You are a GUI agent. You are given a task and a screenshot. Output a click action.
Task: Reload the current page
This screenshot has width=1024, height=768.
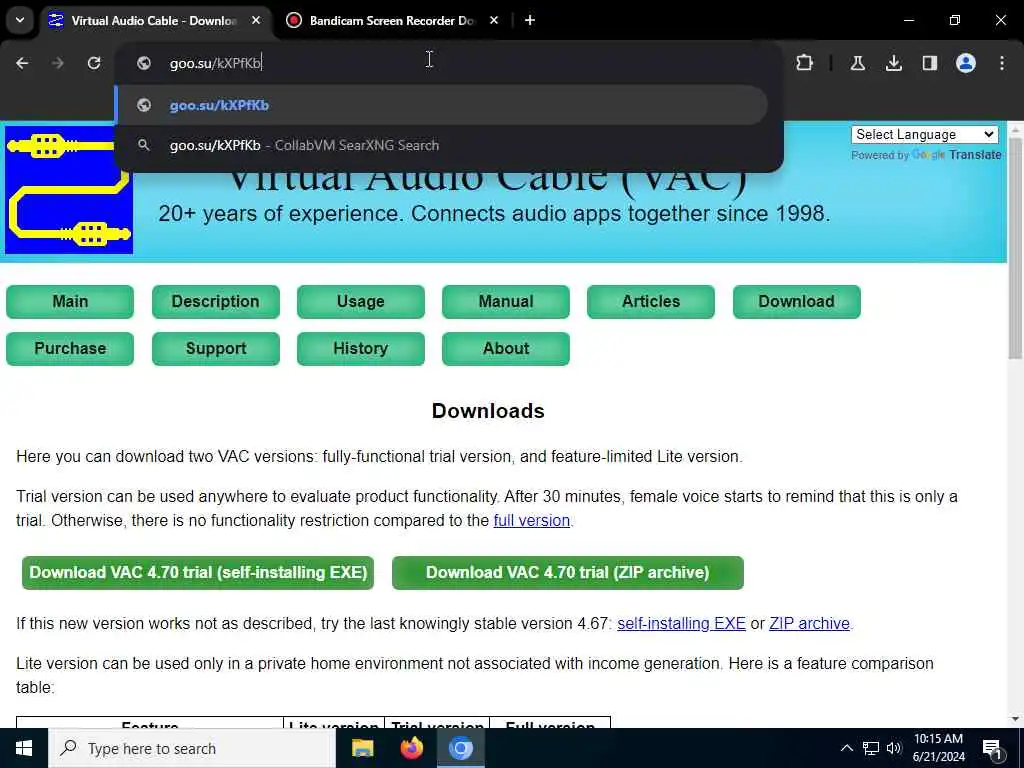[x=94, y=63]
